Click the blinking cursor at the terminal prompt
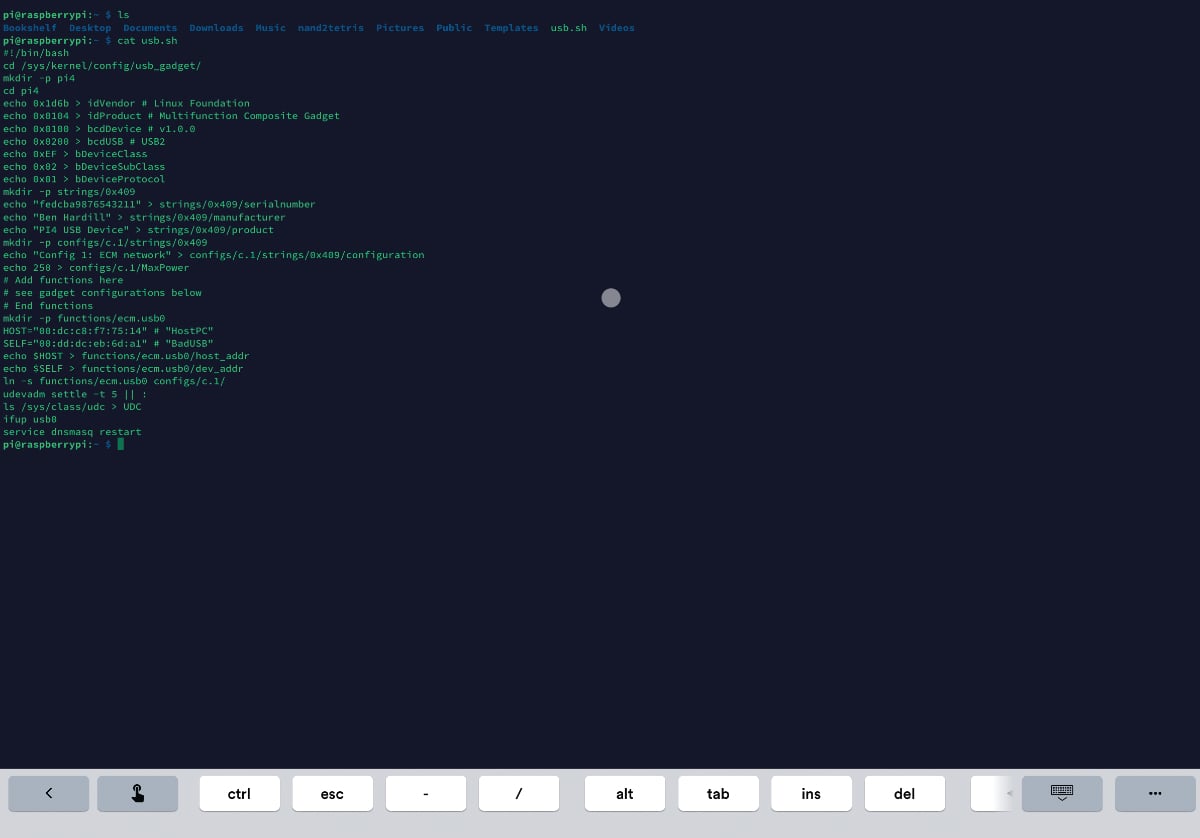Image resolution: width=1200 pixels, height=838 pixels. tap(120, 444)
